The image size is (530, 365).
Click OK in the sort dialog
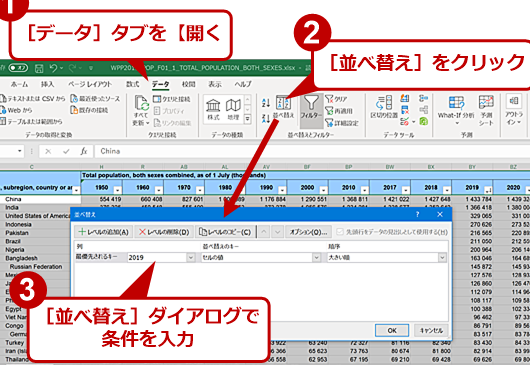coord(392,330)
